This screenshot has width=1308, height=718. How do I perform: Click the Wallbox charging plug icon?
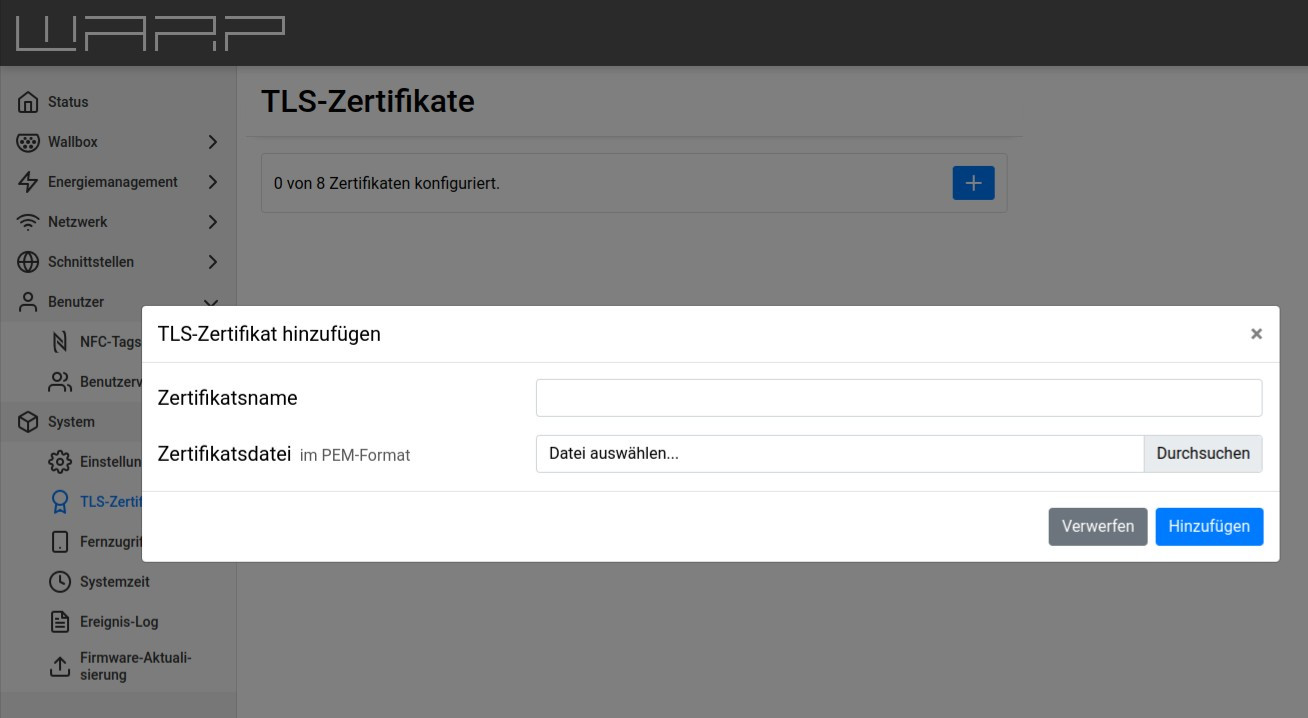[x=28, y=142]
